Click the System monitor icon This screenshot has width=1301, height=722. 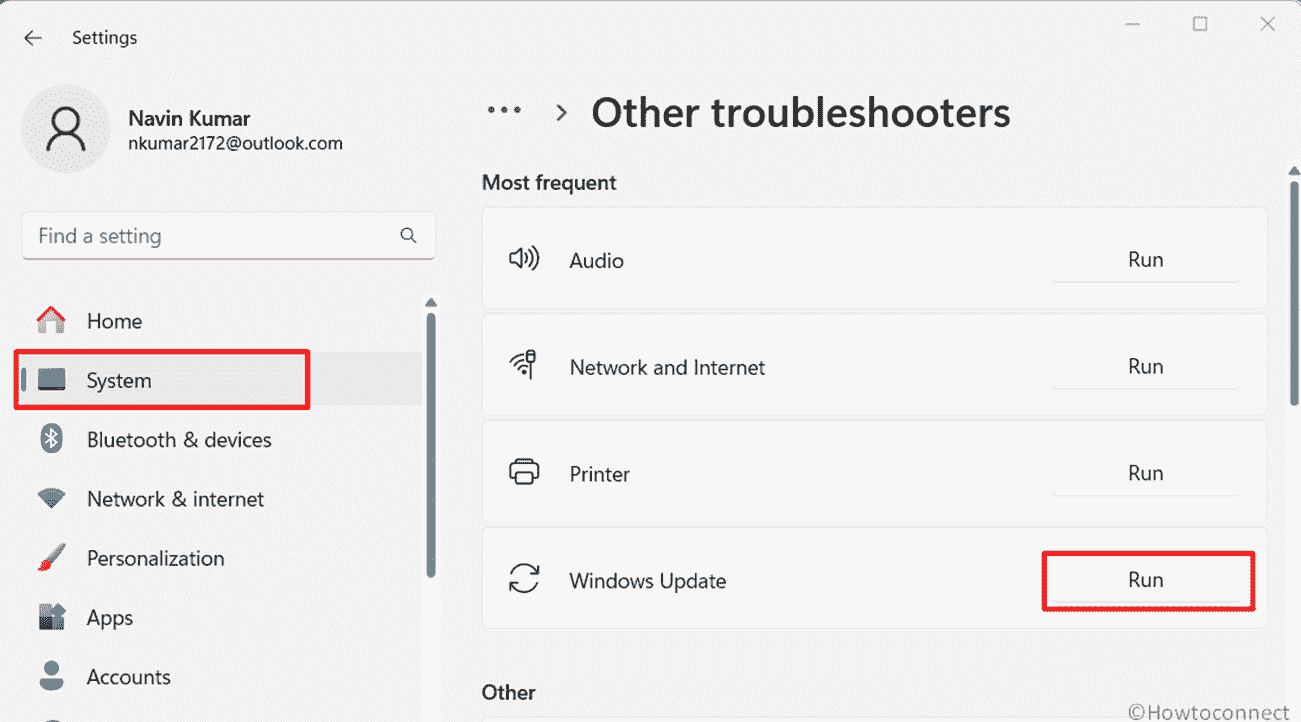point(51,380)
